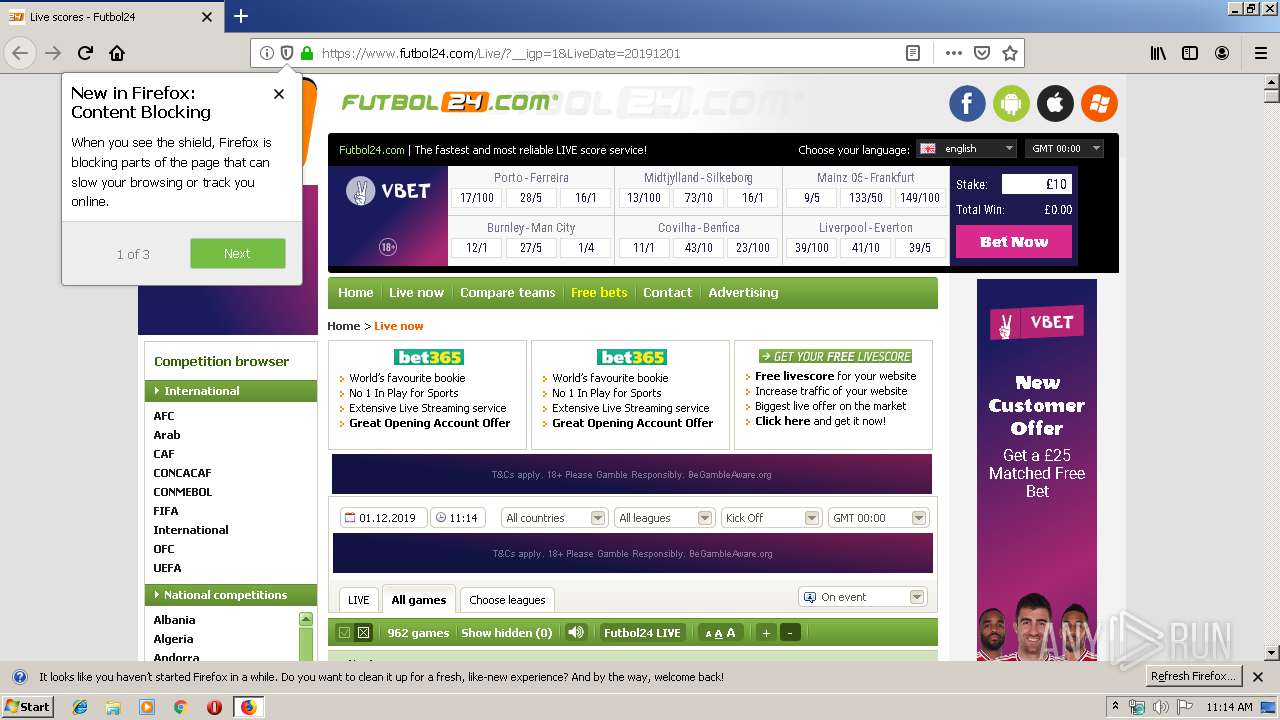Open the UEFA competition link
Screen dimensions: 1280x720
click(167, 568)
